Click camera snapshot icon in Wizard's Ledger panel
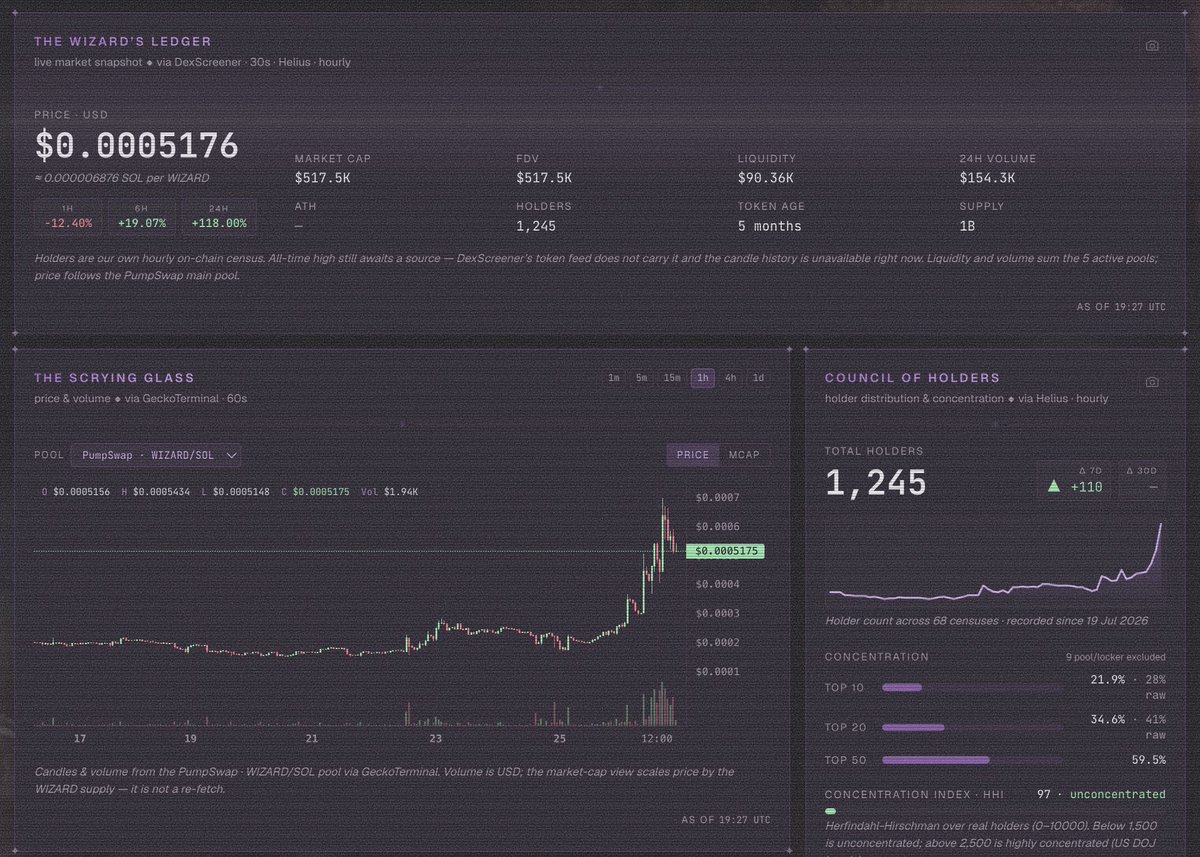Viewport: 1200px width, 857px height. [x=1152, y=46]
